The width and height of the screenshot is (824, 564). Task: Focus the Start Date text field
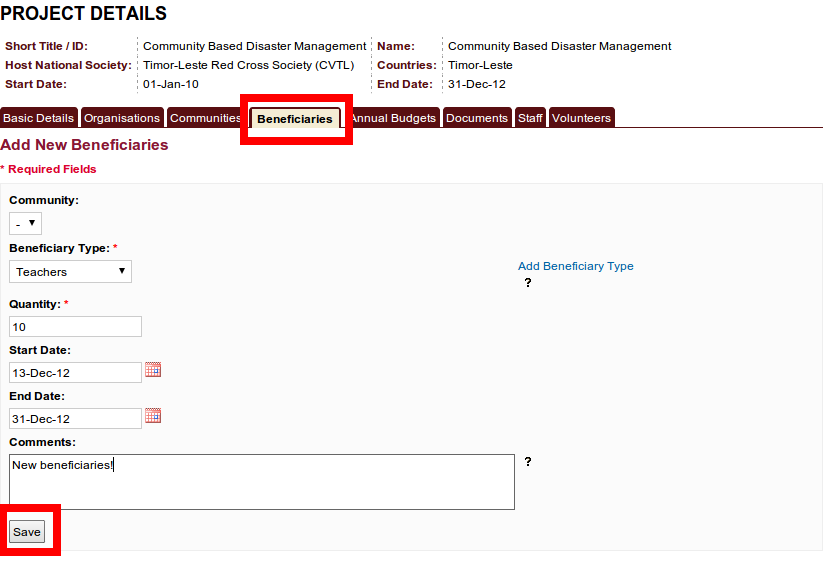tap(75, 372)
